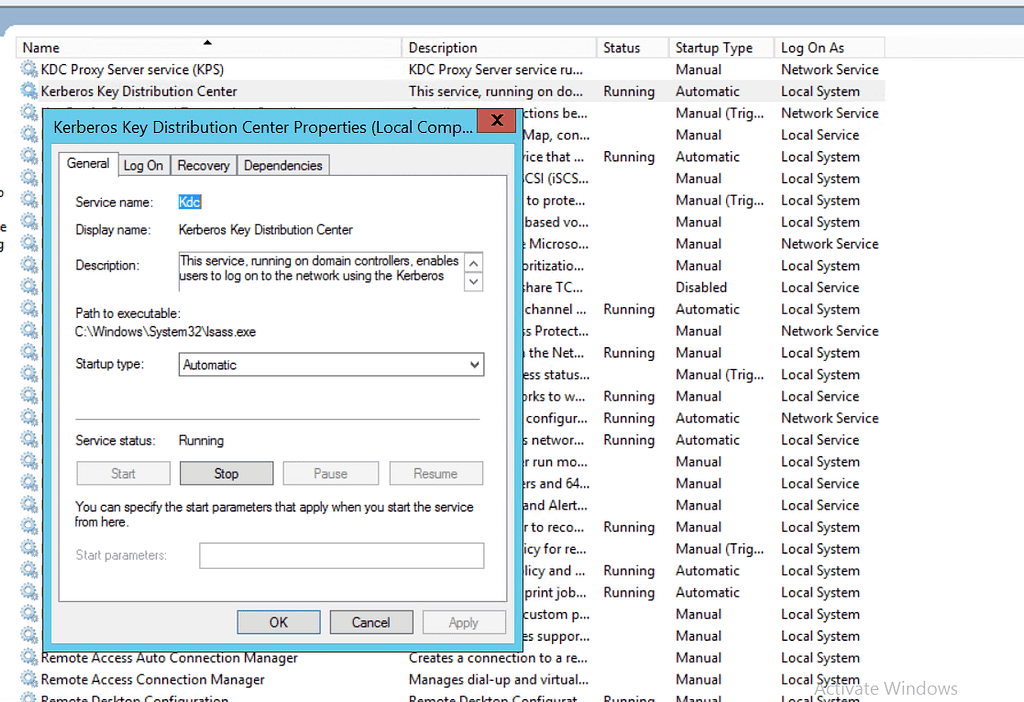Click the gear icon beside KDC Proxy Server service
The height and width of the screenshot is (702, 1024).
coord(28,69)
